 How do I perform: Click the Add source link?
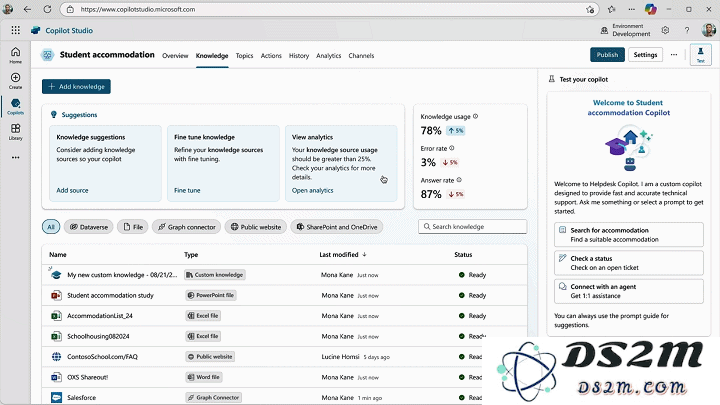[x=72, y=190]
